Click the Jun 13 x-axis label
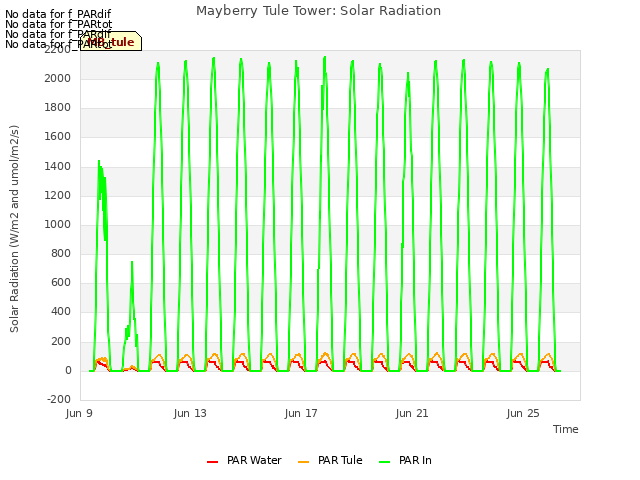Image resolution: width=640 pixels, height=480 pixels. (x=190, y=413)
